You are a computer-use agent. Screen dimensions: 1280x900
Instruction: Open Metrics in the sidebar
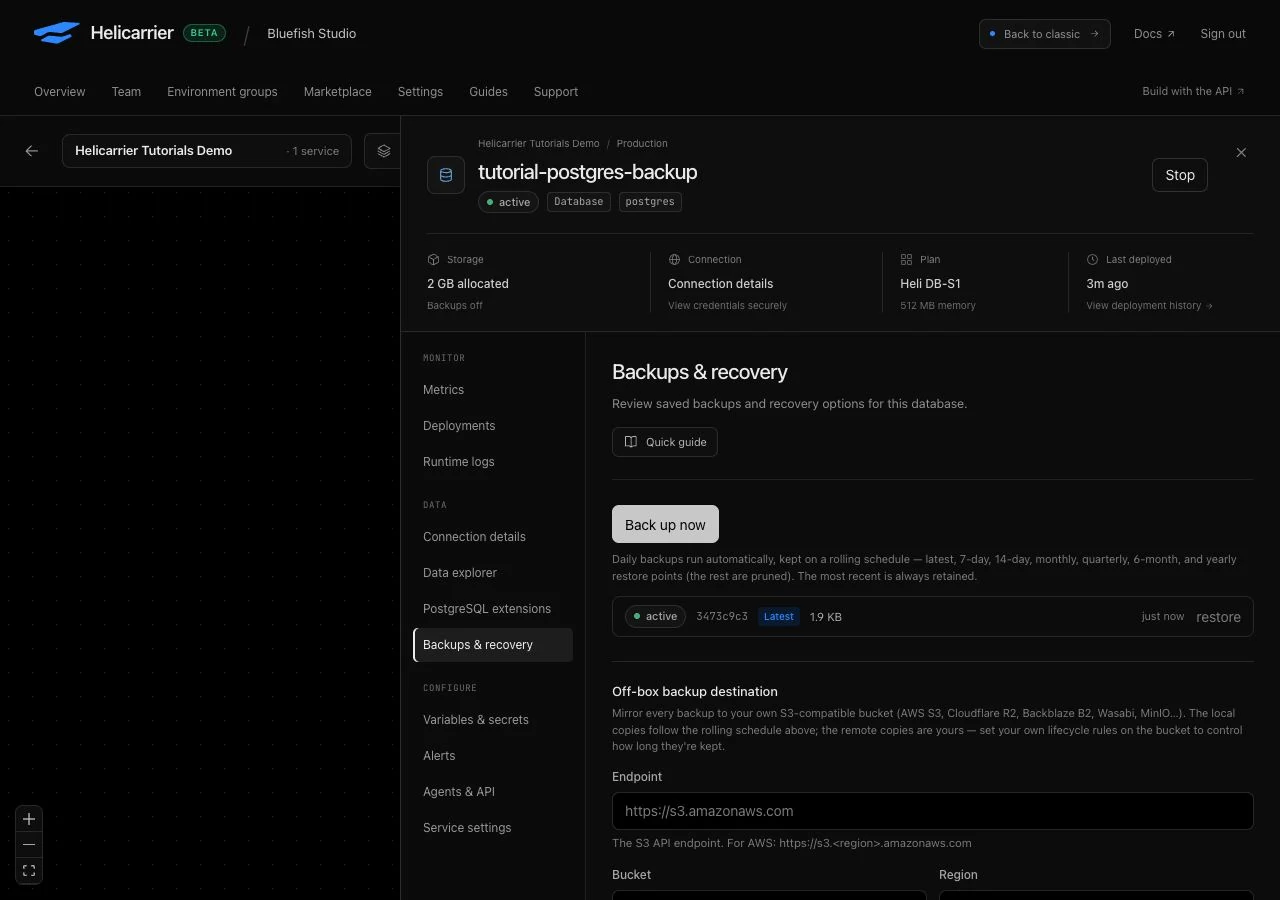493,390
